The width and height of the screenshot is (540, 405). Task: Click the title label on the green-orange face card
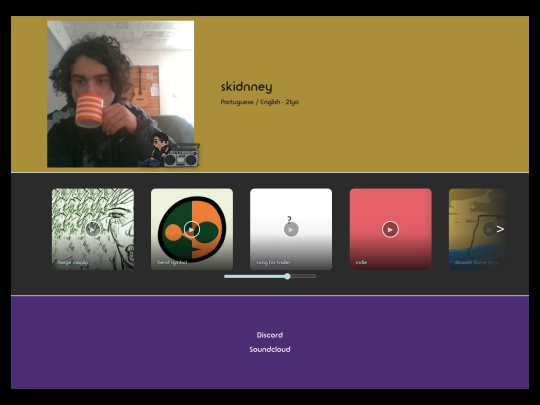(172, 262)
